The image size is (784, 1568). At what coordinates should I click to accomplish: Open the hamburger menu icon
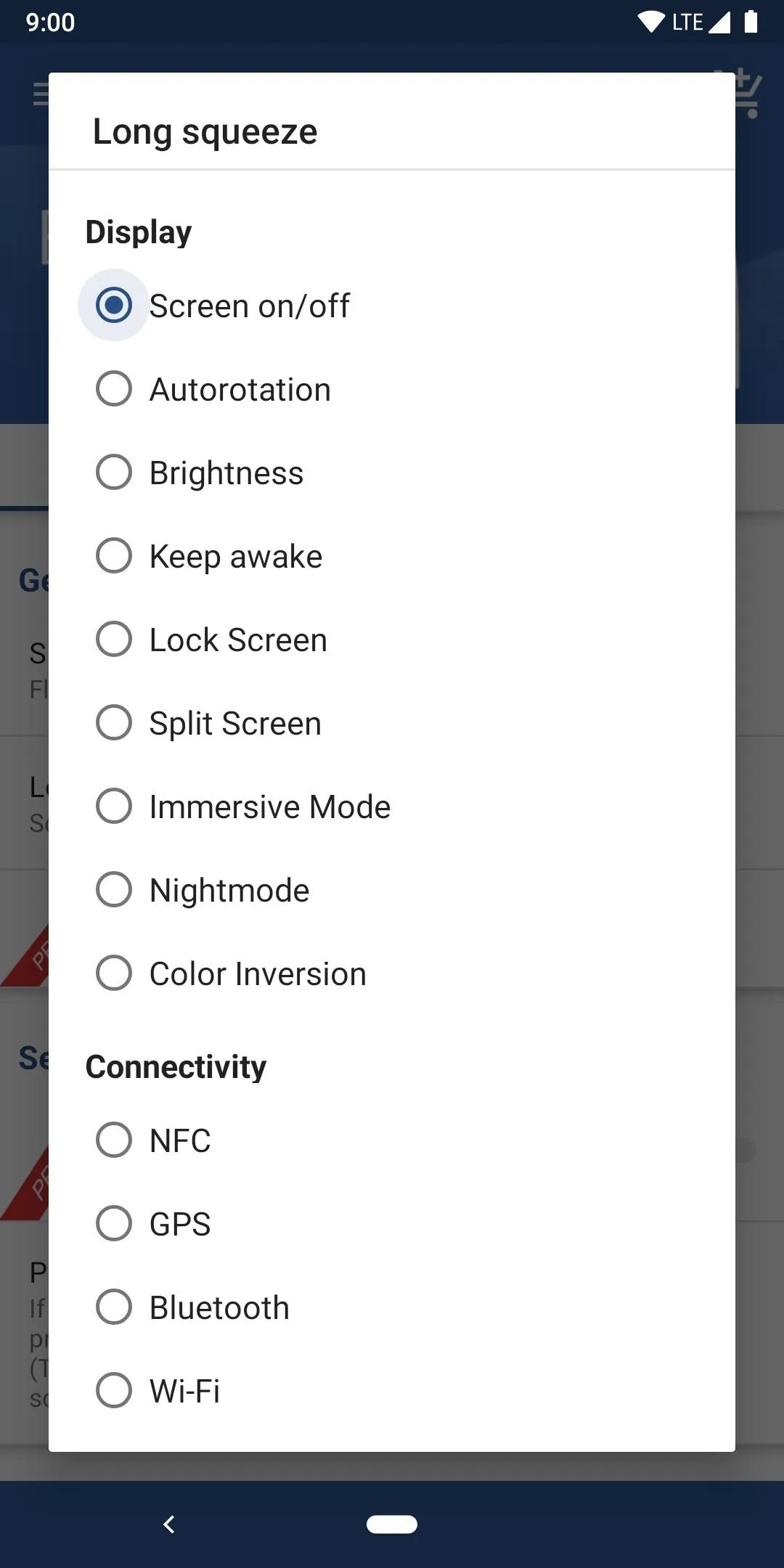41,94
